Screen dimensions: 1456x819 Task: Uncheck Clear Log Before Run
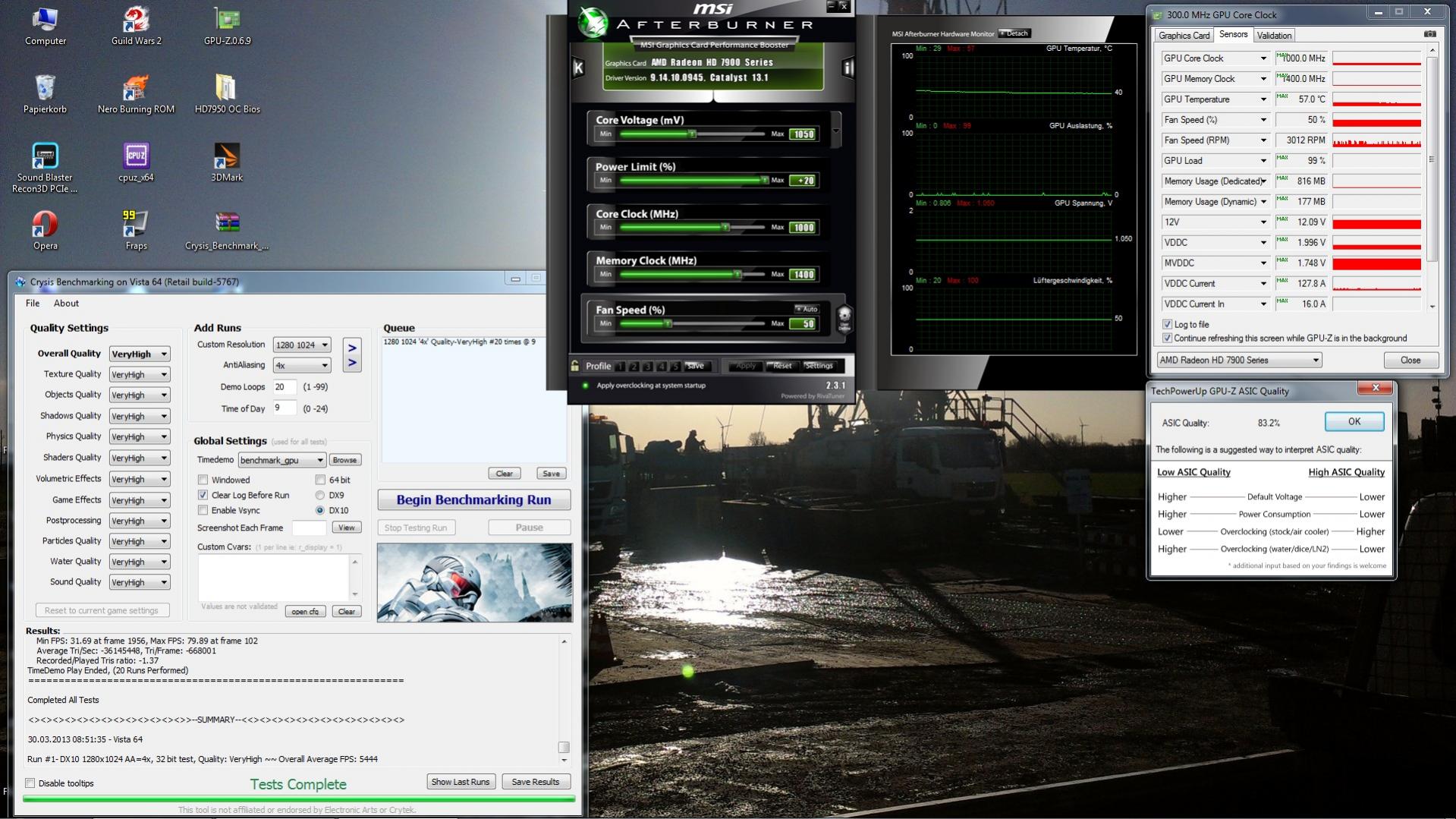203,495
